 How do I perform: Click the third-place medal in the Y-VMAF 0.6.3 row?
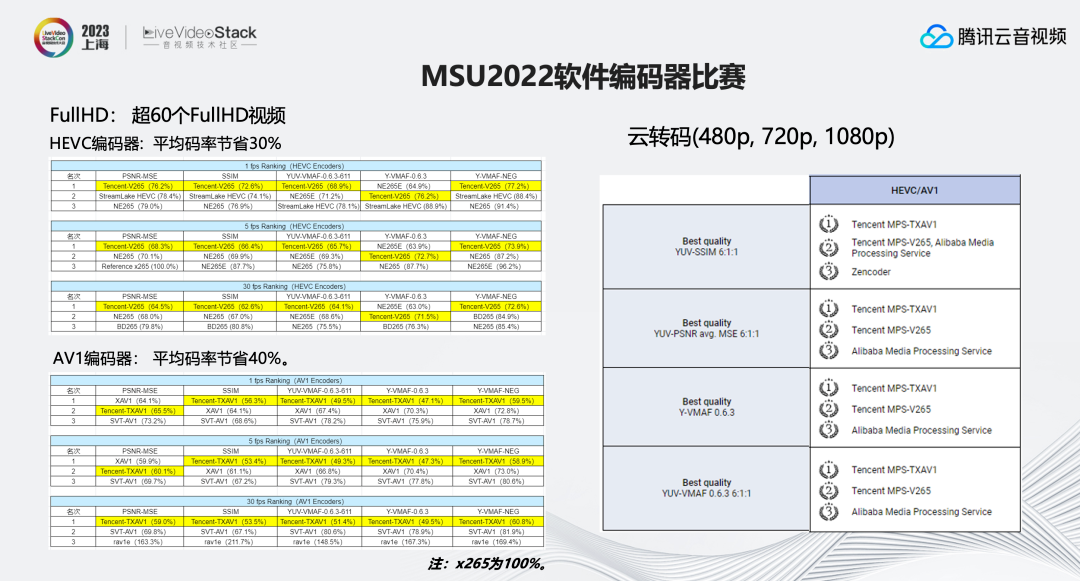[x=829, y=430]
